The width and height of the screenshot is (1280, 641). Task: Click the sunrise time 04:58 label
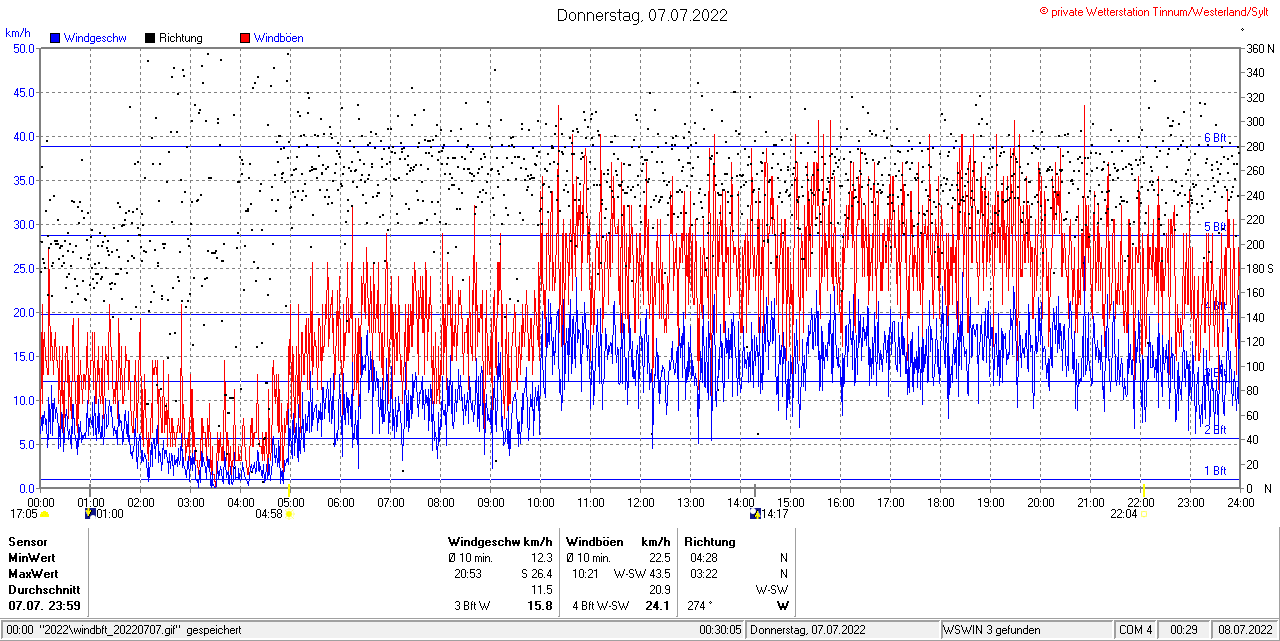tap(269, 514)
